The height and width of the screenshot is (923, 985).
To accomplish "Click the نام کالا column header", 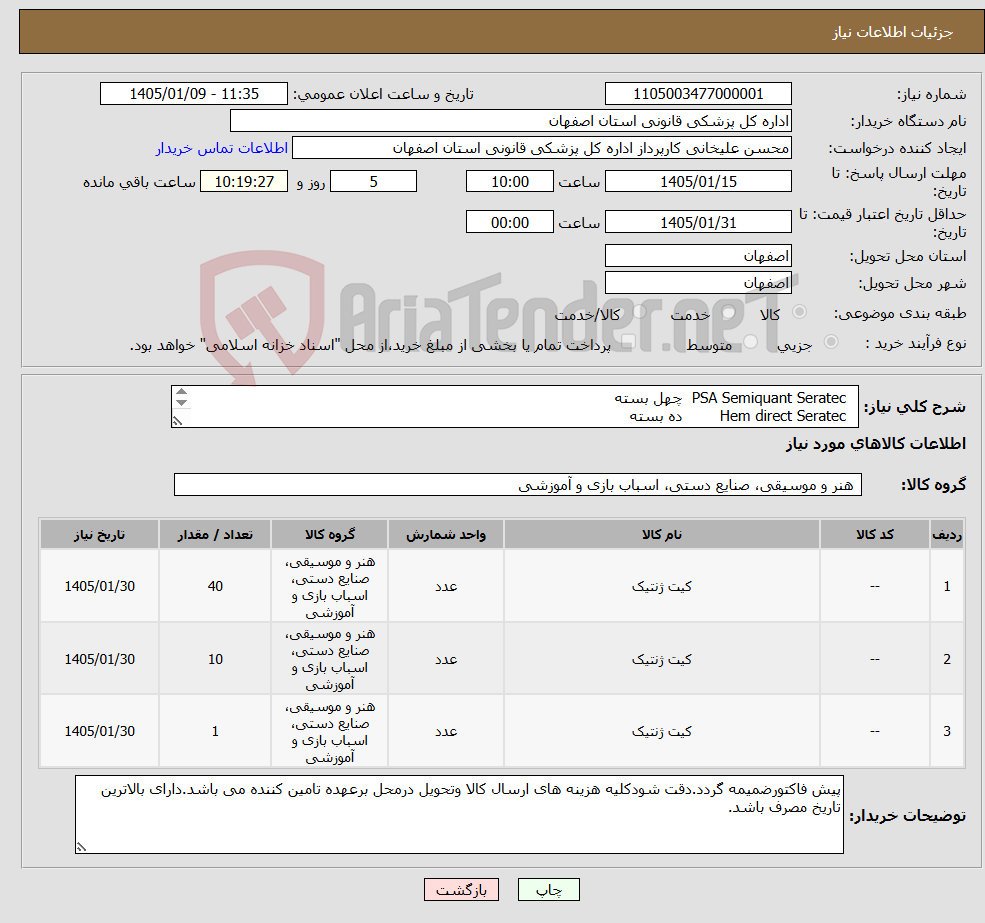I will pyautogui.click(x=661, y=534).
